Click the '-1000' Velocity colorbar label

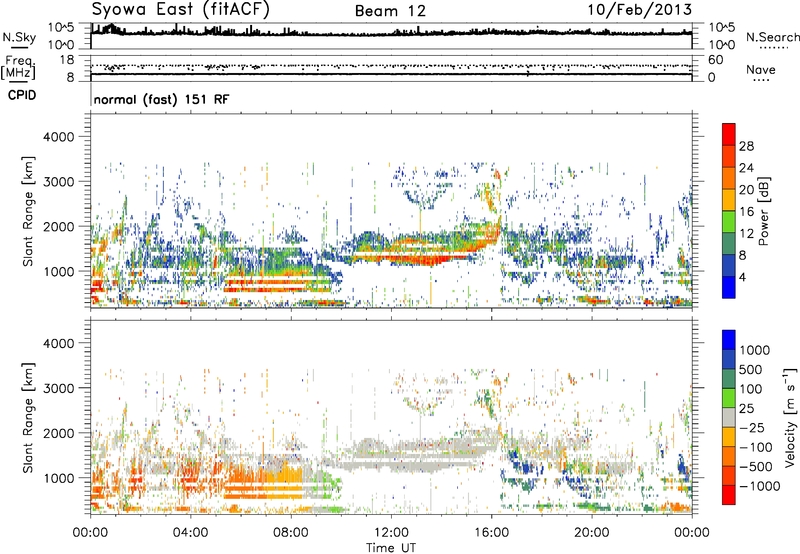coord(759,486)
